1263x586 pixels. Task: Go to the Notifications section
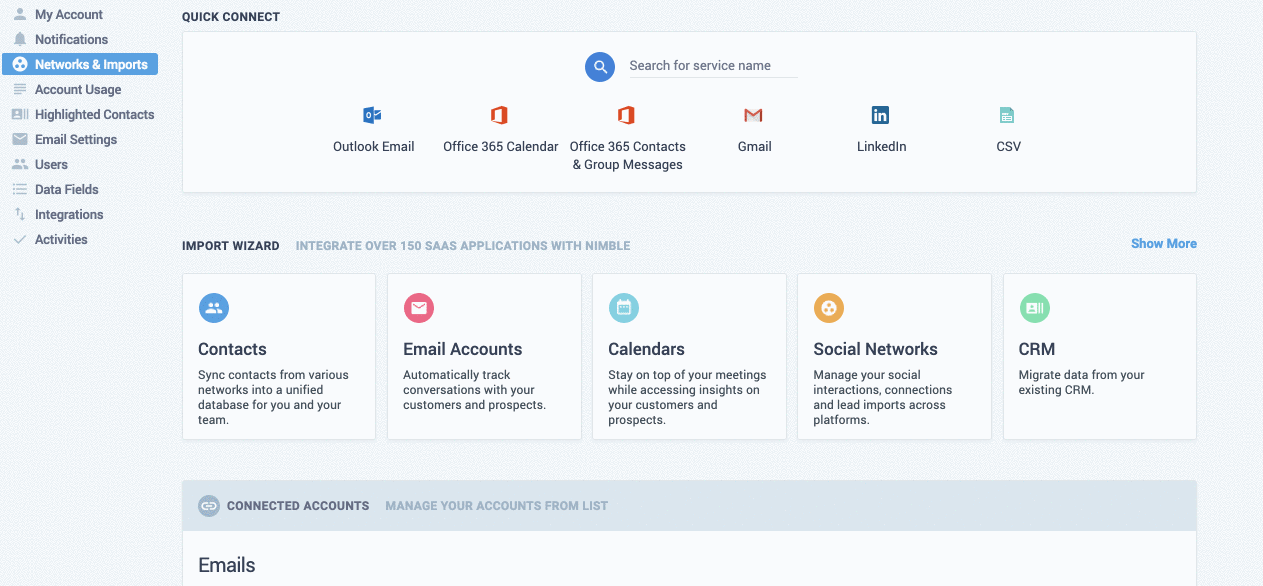pyautogui.click(x=71, y=39)
